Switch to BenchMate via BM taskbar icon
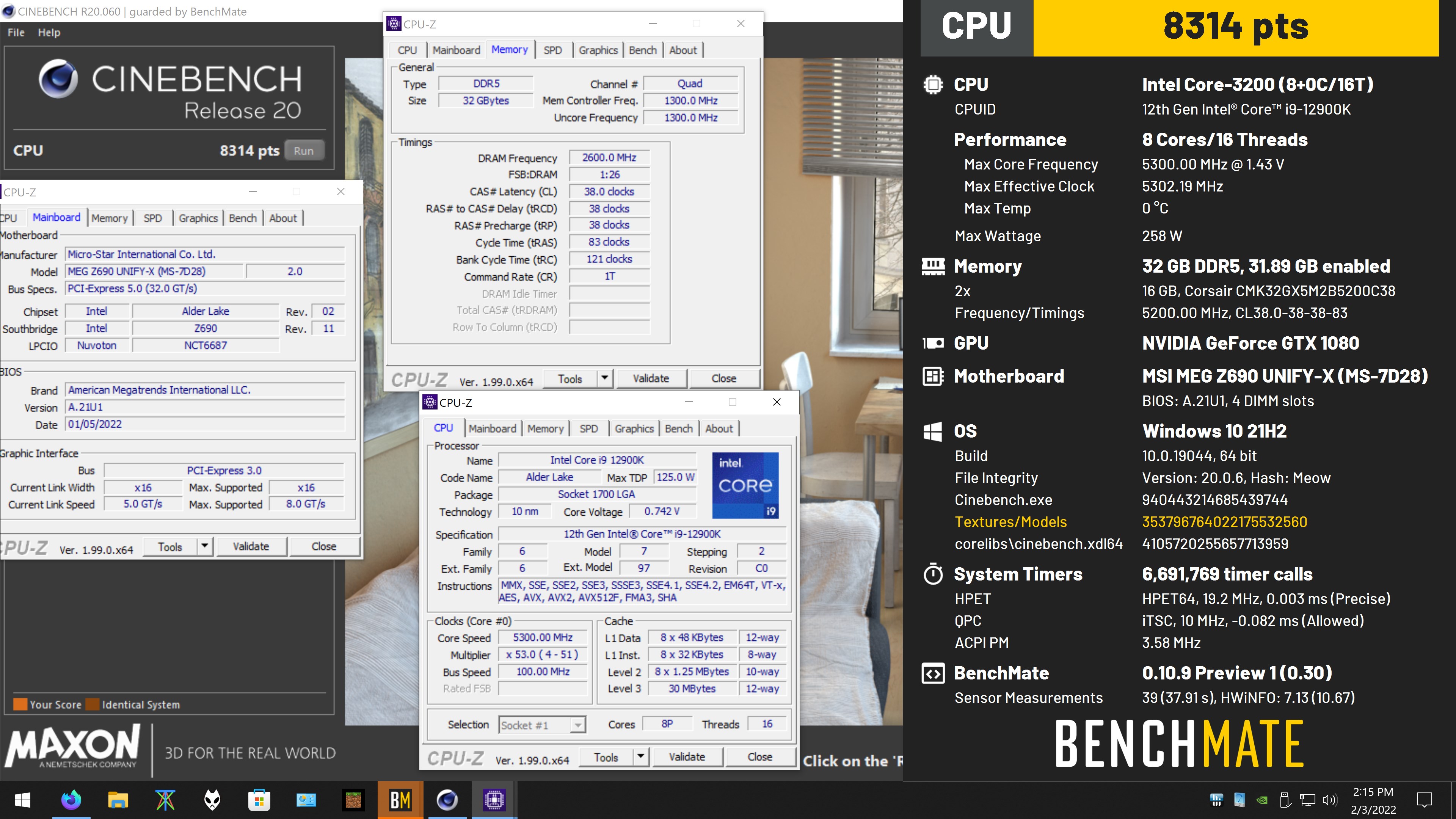Viewport: 1456px width, 819px height. tap(400, 800)
